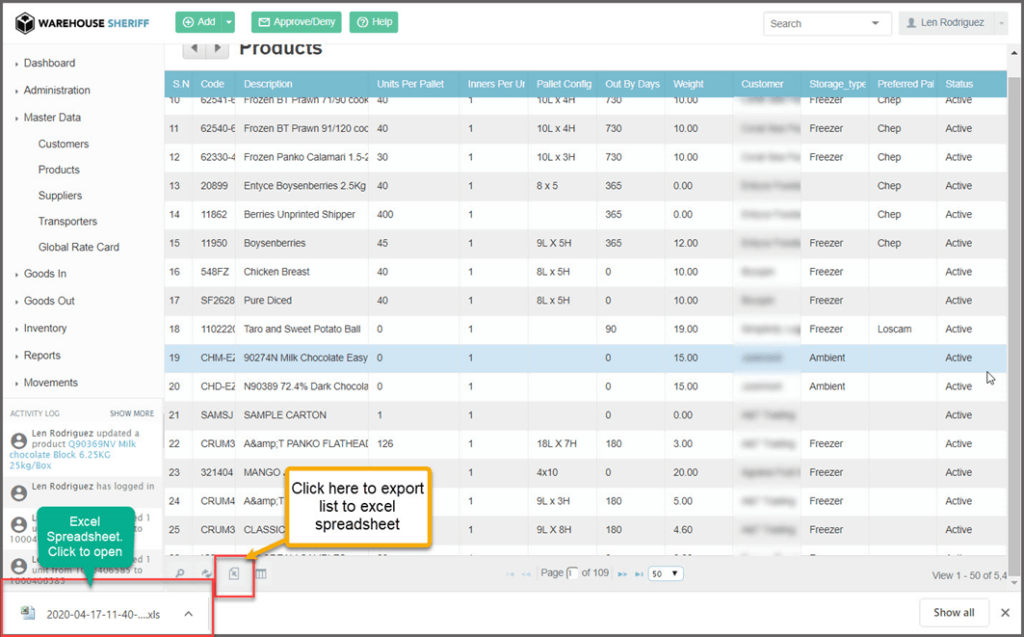Click SHOW MORE in the activity log

[x=132, y=413]
